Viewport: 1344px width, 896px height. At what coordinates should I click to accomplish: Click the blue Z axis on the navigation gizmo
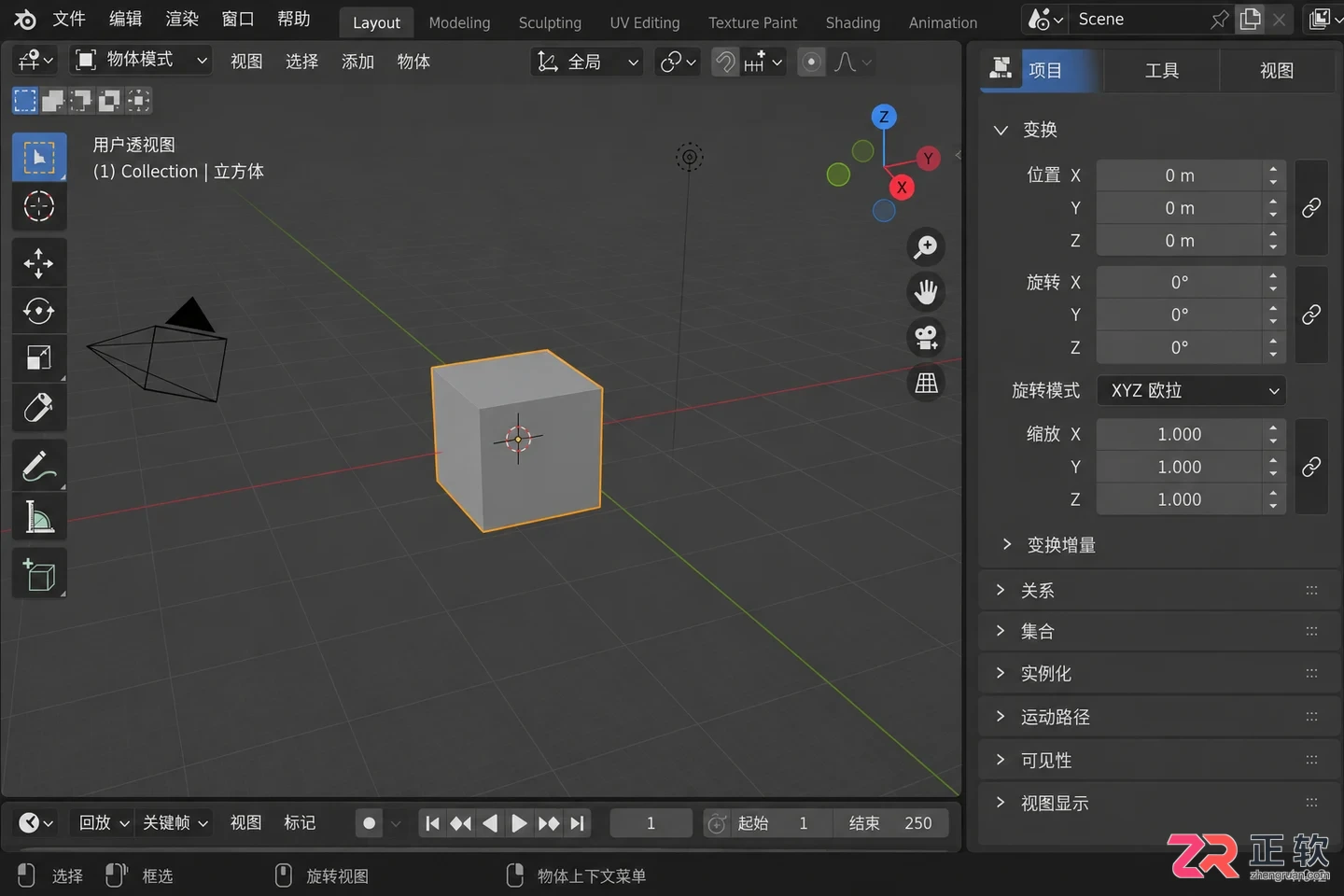pos(884,117)
